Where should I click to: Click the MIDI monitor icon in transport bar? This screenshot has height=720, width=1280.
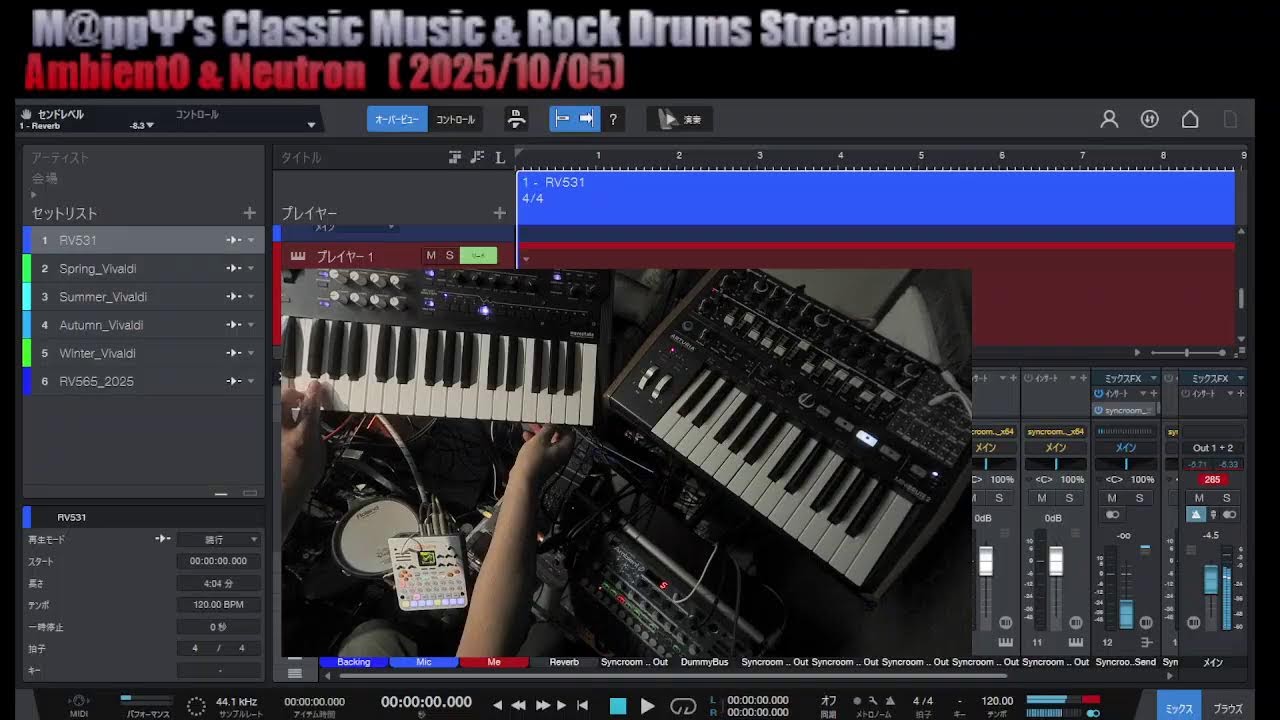click(x=79, y=701)
